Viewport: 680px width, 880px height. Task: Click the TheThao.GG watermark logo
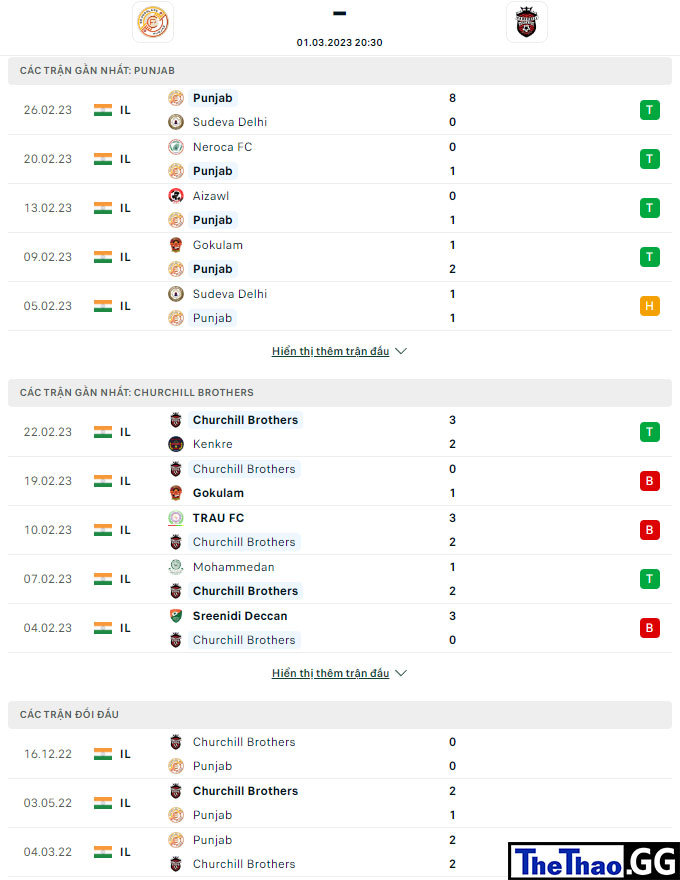pos(594,861)
